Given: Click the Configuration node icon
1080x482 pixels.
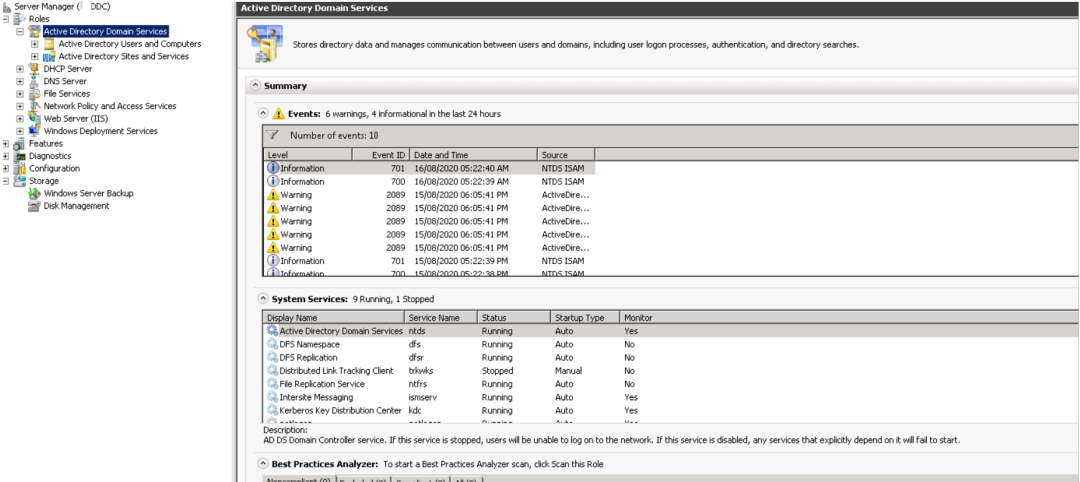Looking at the screenshot, I should pos(19,168).
